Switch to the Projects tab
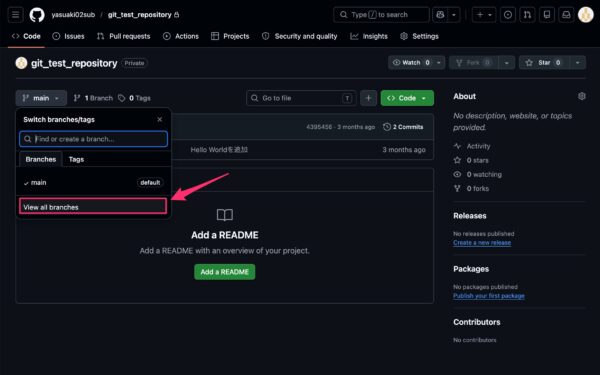This screenshot has height=375, width=600. click(230, 36)
